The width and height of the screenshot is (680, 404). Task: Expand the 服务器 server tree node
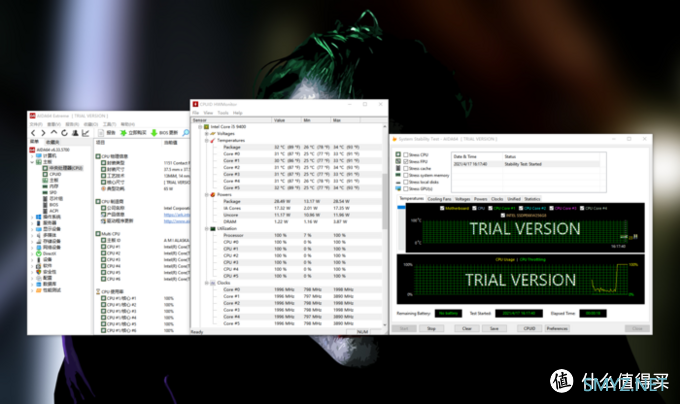coord(32,223)
